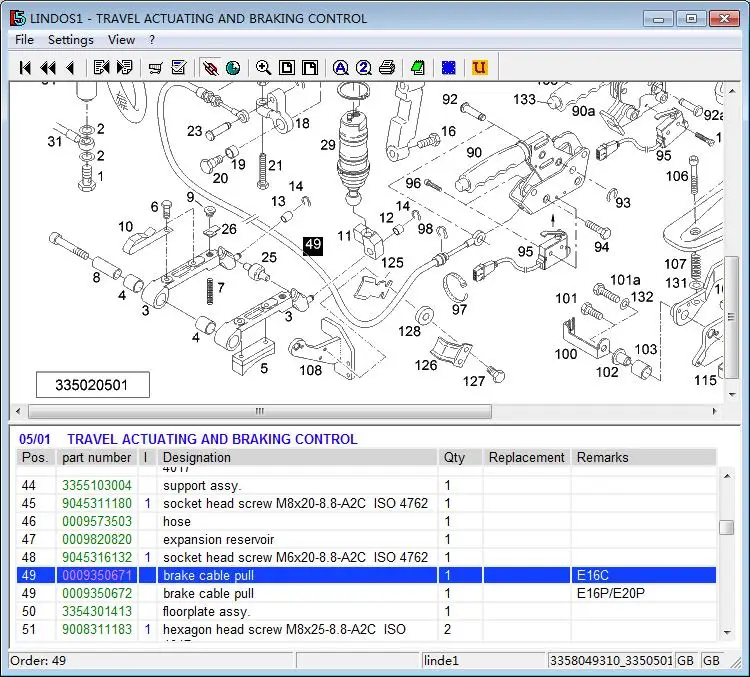This screenshot has height=677, width=750.
Task: Open the File menu
Action: pyautogui.click(x=24, y=40)
